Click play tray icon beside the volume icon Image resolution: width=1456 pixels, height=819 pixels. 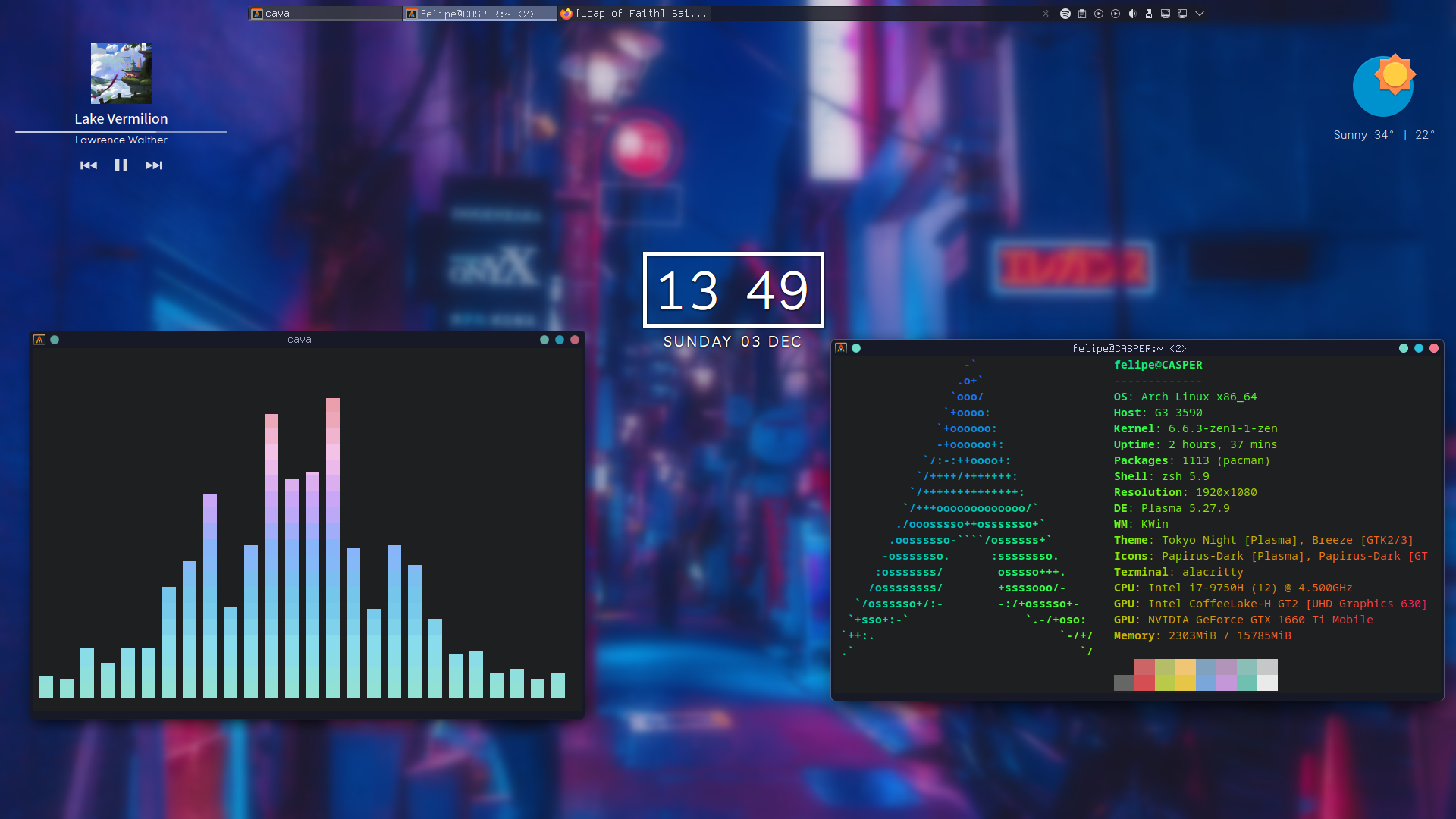1116,14
